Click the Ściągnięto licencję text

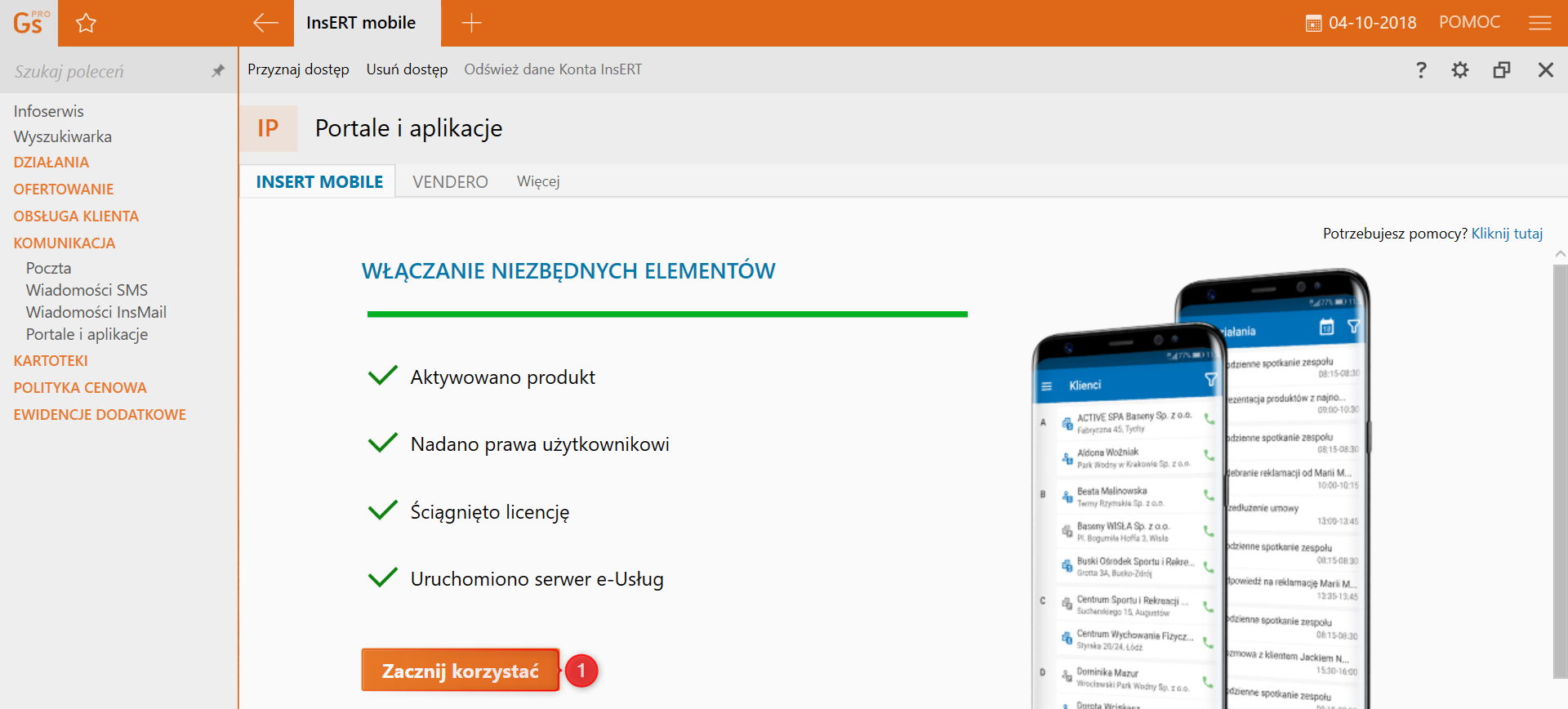(x=489, y=512)
